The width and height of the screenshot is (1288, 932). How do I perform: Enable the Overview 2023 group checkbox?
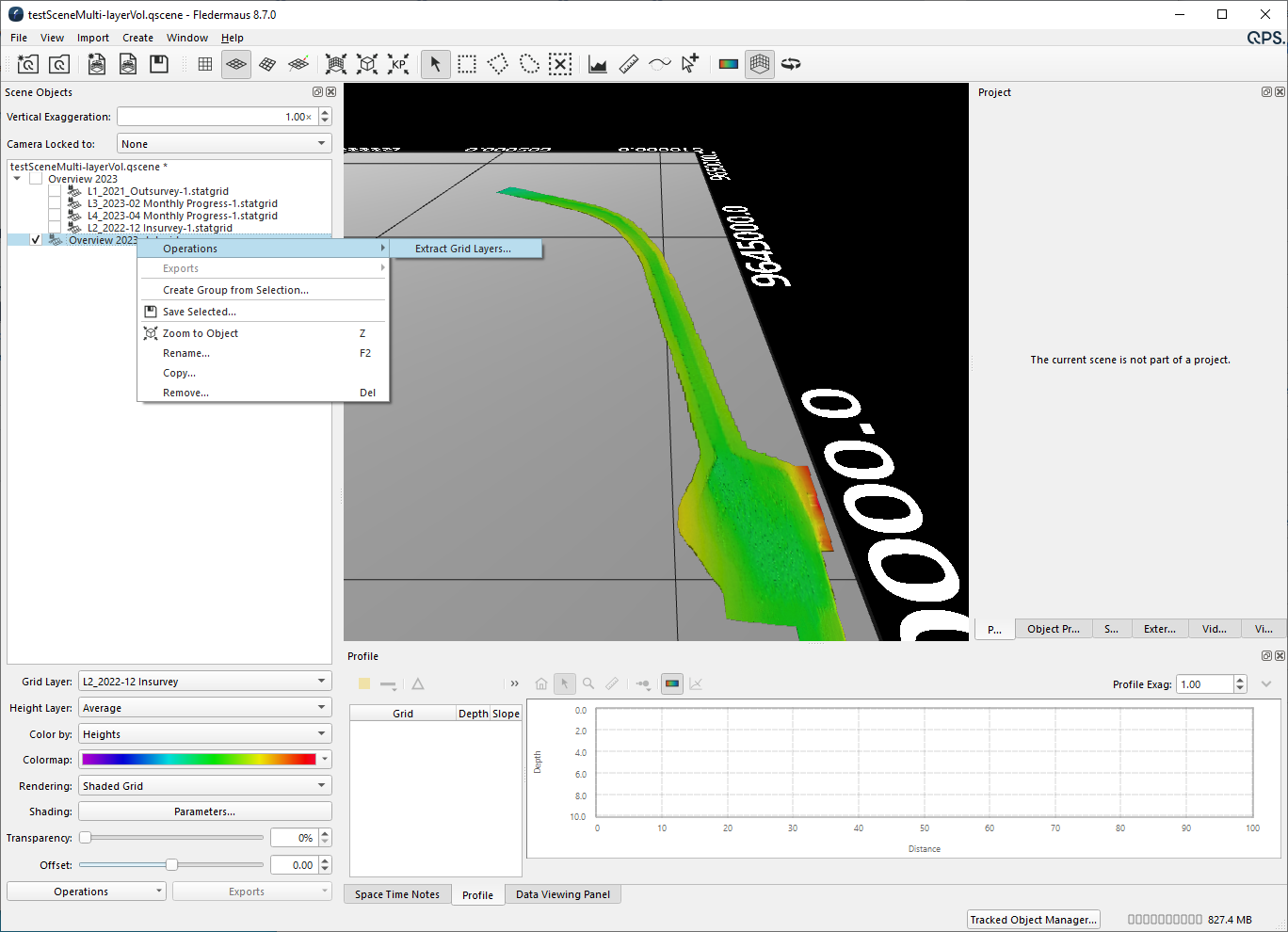pyautogui.click(x=35, y=178)
